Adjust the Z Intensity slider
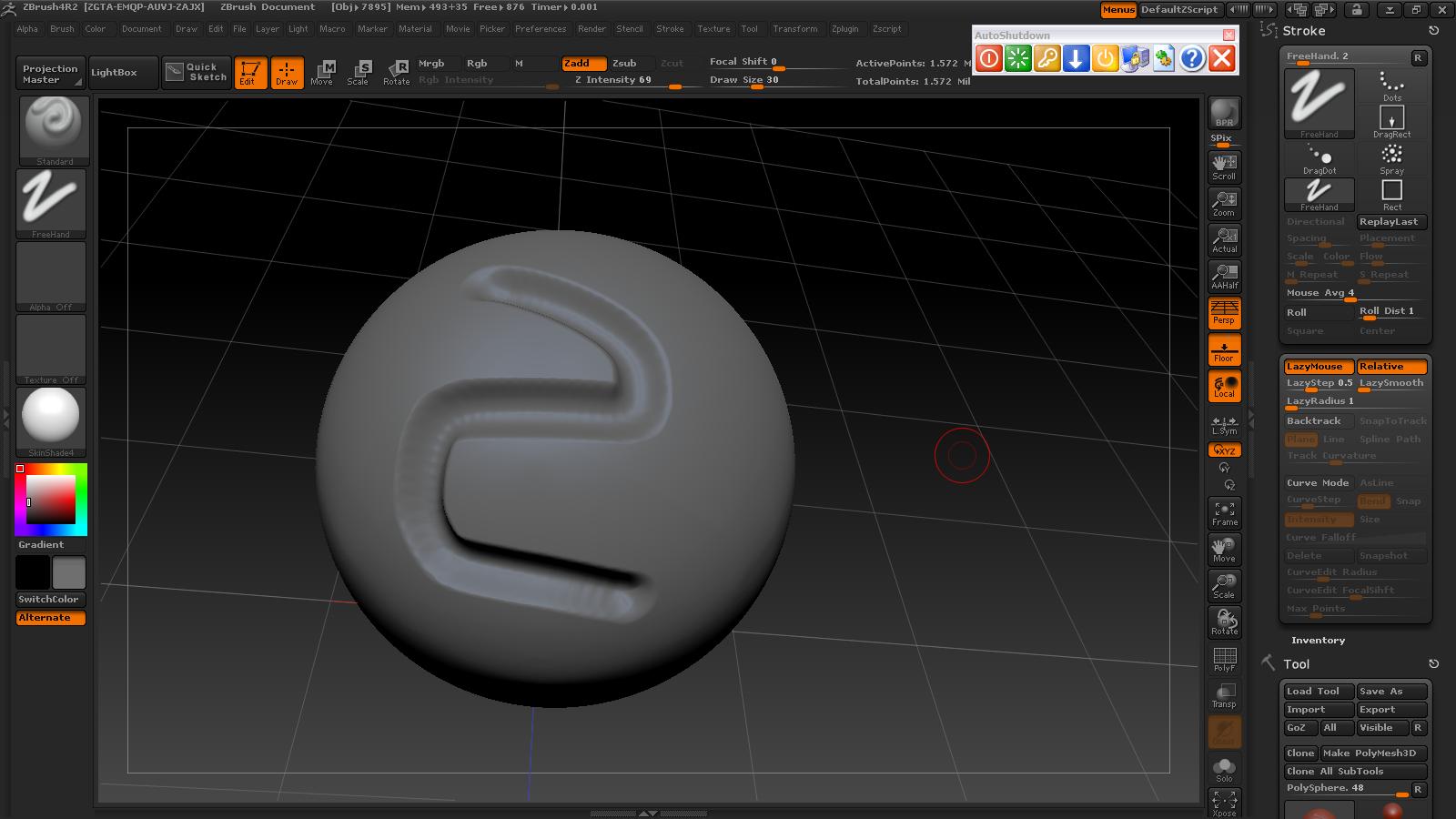Screen dimensions: 1456x819 632,81
